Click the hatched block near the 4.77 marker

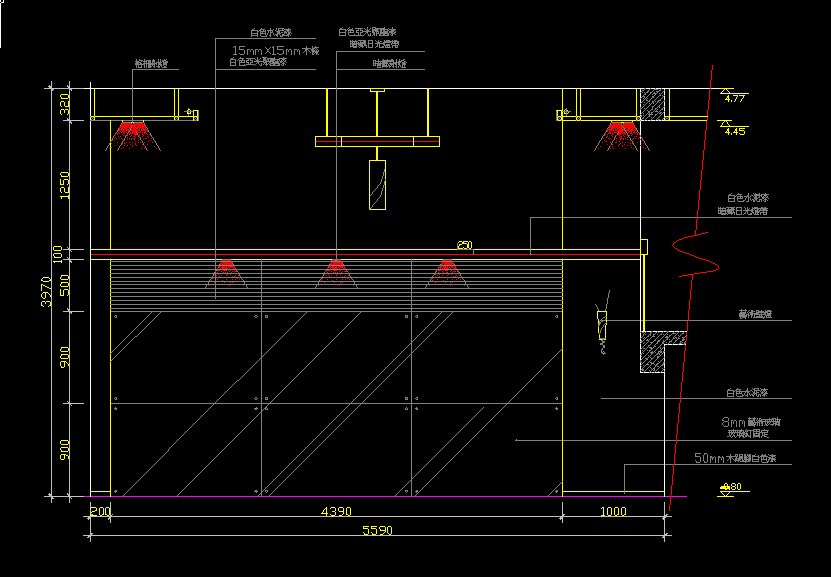[654, 104]
